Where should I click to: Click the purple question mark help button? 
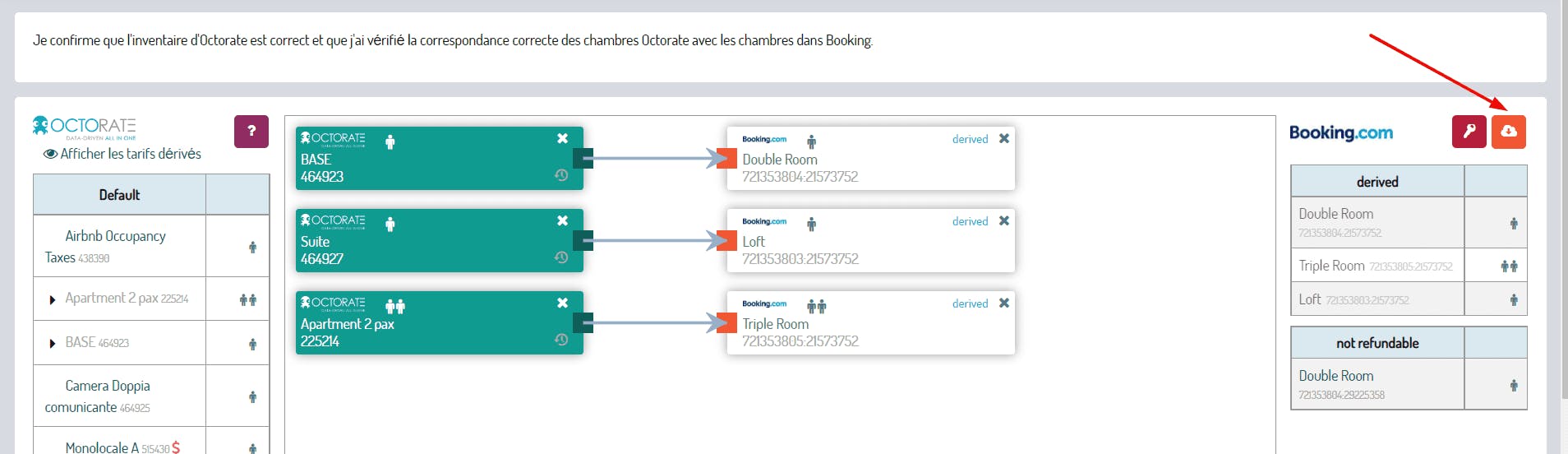tap(251, 132)
